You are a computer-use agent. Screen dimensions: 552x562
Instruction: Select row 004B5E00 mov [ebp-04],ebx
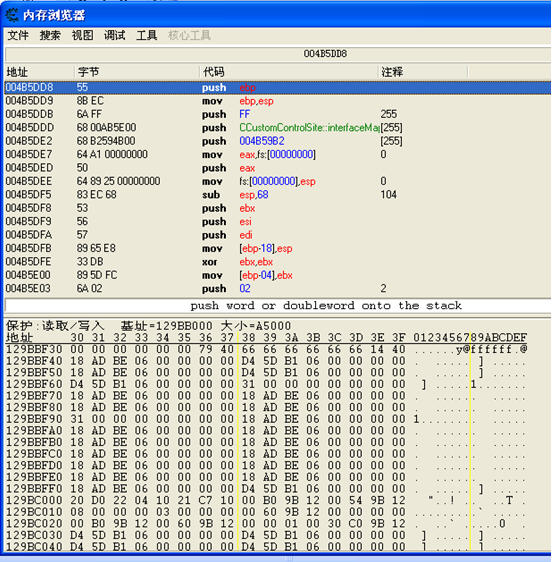pyautogui.click(x=278, y=275)
